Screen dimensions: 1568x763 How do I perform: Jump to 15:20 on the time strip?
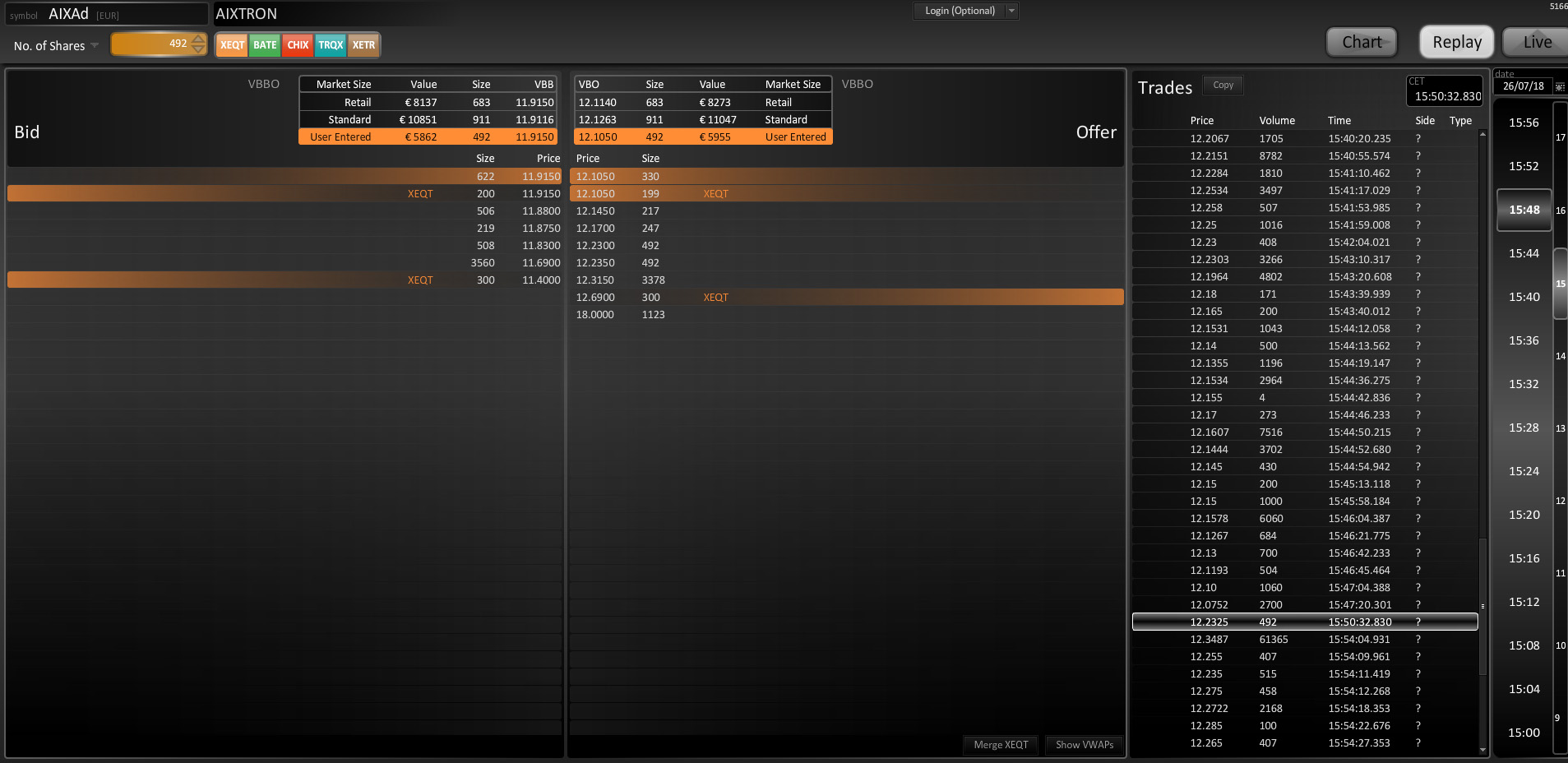coord(1524,515)
